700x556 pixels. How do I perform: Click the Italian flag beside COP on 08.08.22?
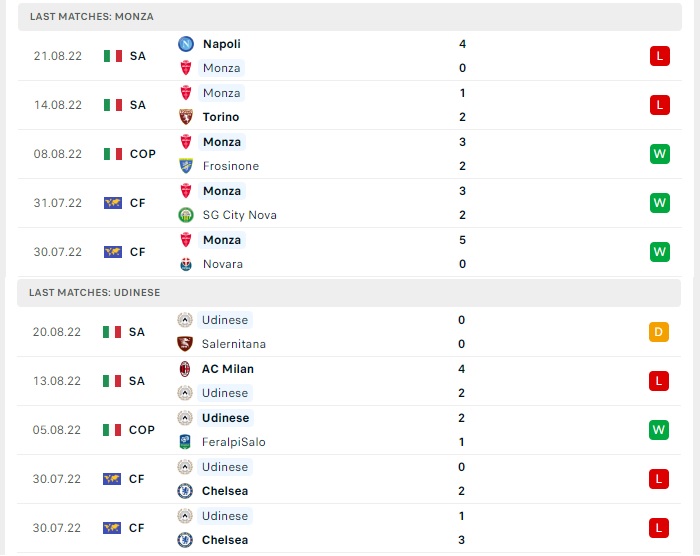pyautogui.click(x=112, y=154)
